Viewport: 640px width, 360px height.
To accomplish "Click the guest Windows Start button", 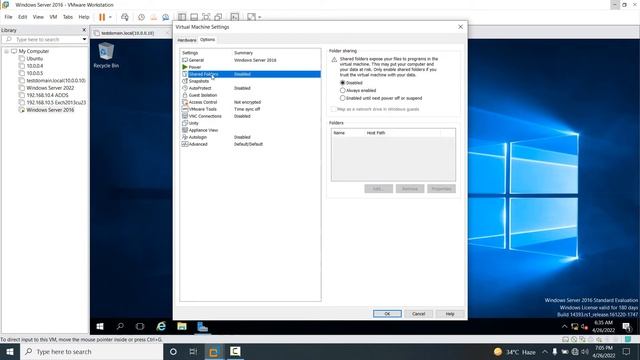I will (100, 327).
